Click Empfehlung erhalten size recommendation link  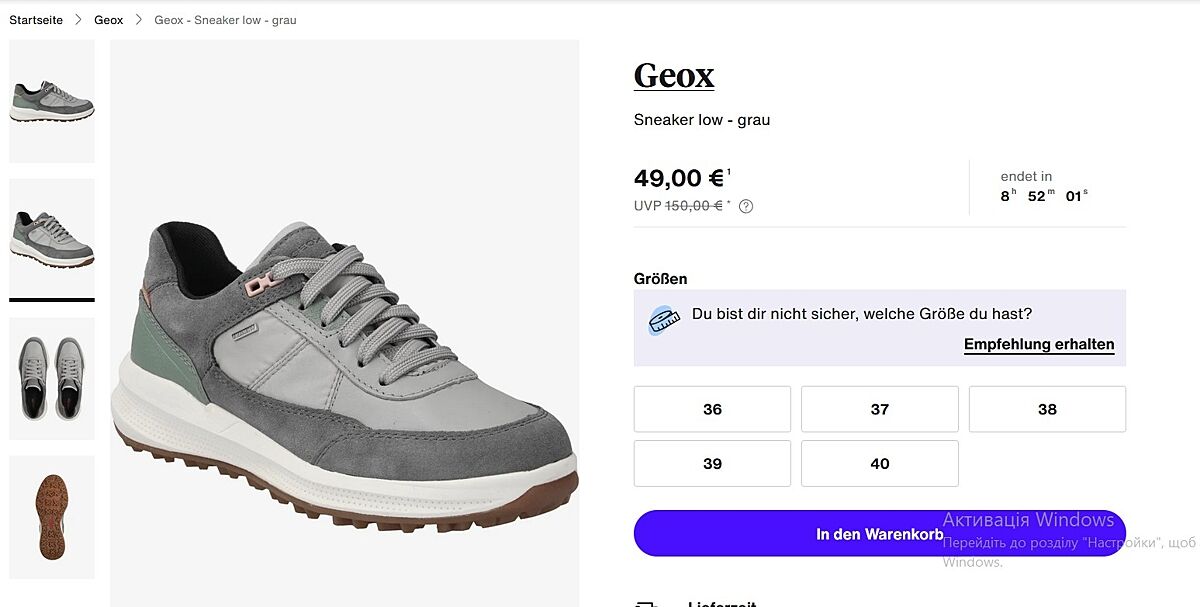1039,344
